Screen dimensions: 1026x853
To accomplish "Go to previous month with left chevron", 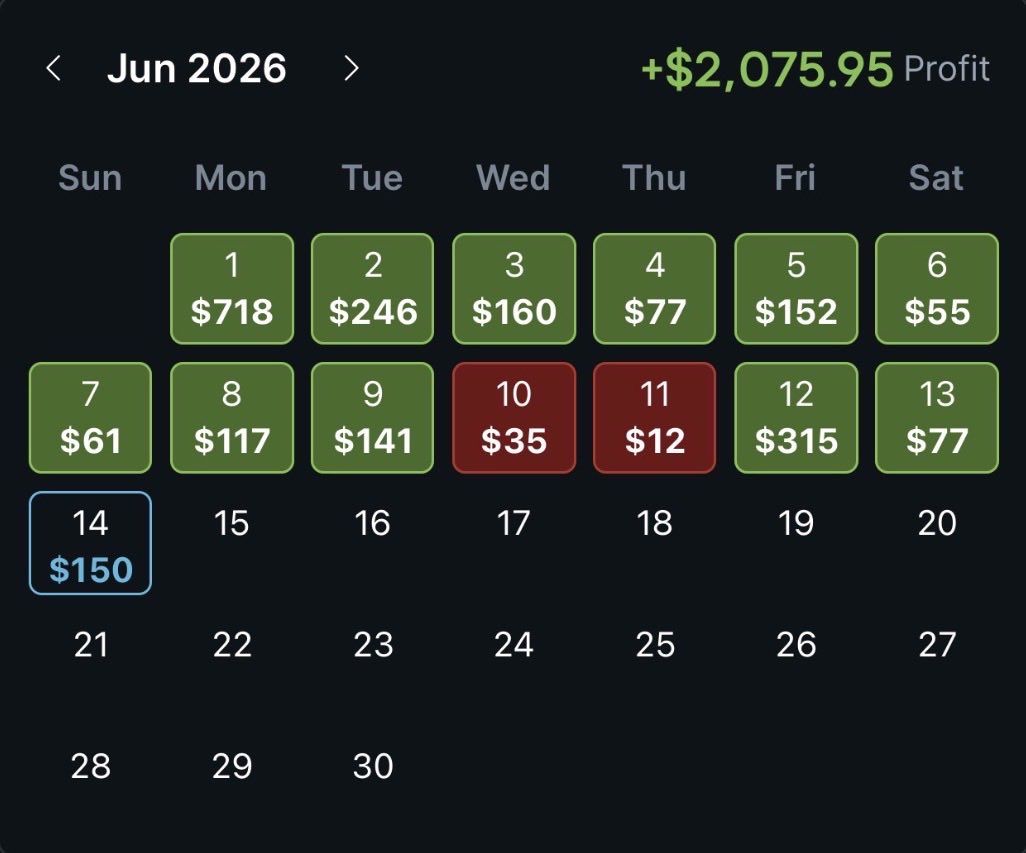I will (x=54, y=68).
